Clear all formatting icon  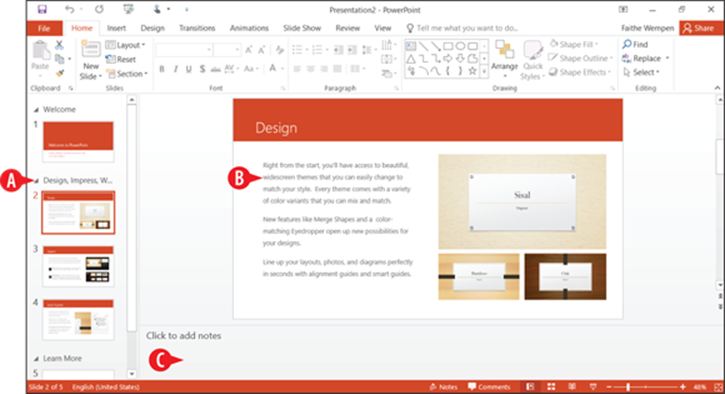279,49
